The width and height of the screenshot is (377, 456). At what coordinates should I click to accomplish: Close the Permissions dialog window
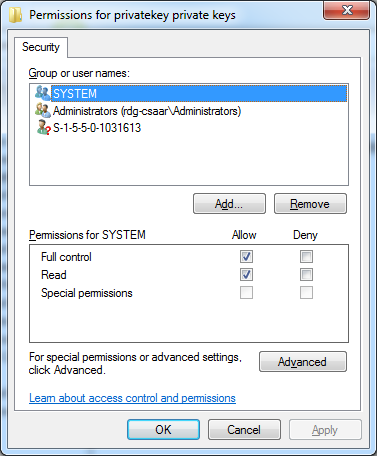[x=346, y=10]
